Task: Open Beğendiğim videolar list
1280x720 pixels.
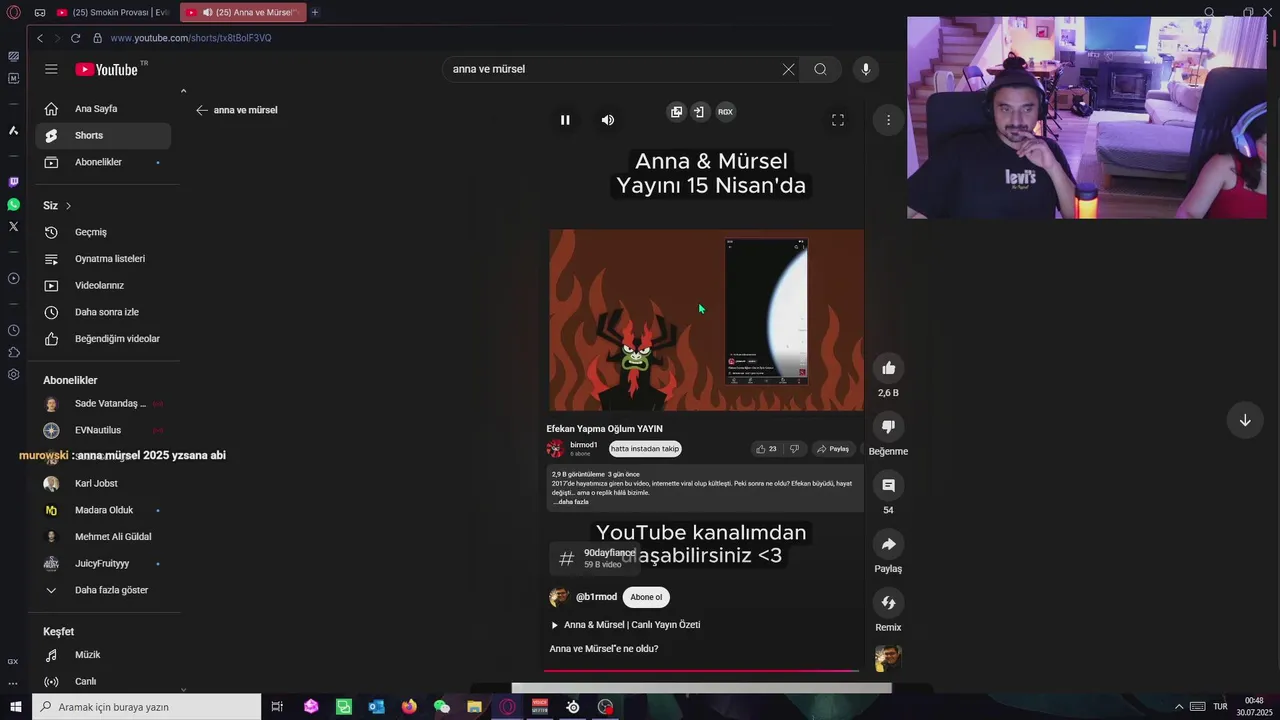Action: coord(103,339)
